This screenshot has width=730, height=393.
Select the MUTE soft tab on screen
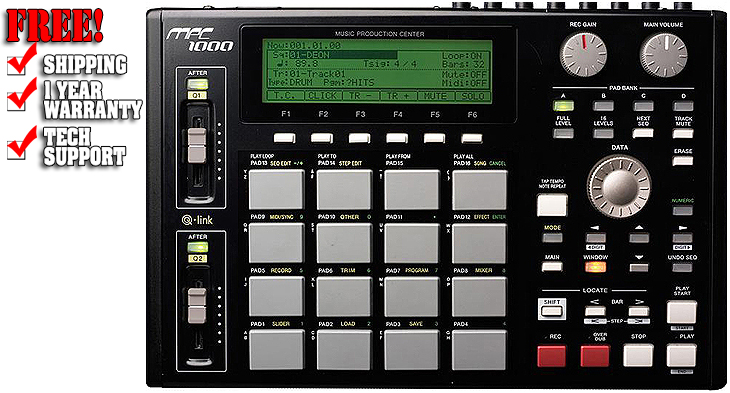click(435, 95)
